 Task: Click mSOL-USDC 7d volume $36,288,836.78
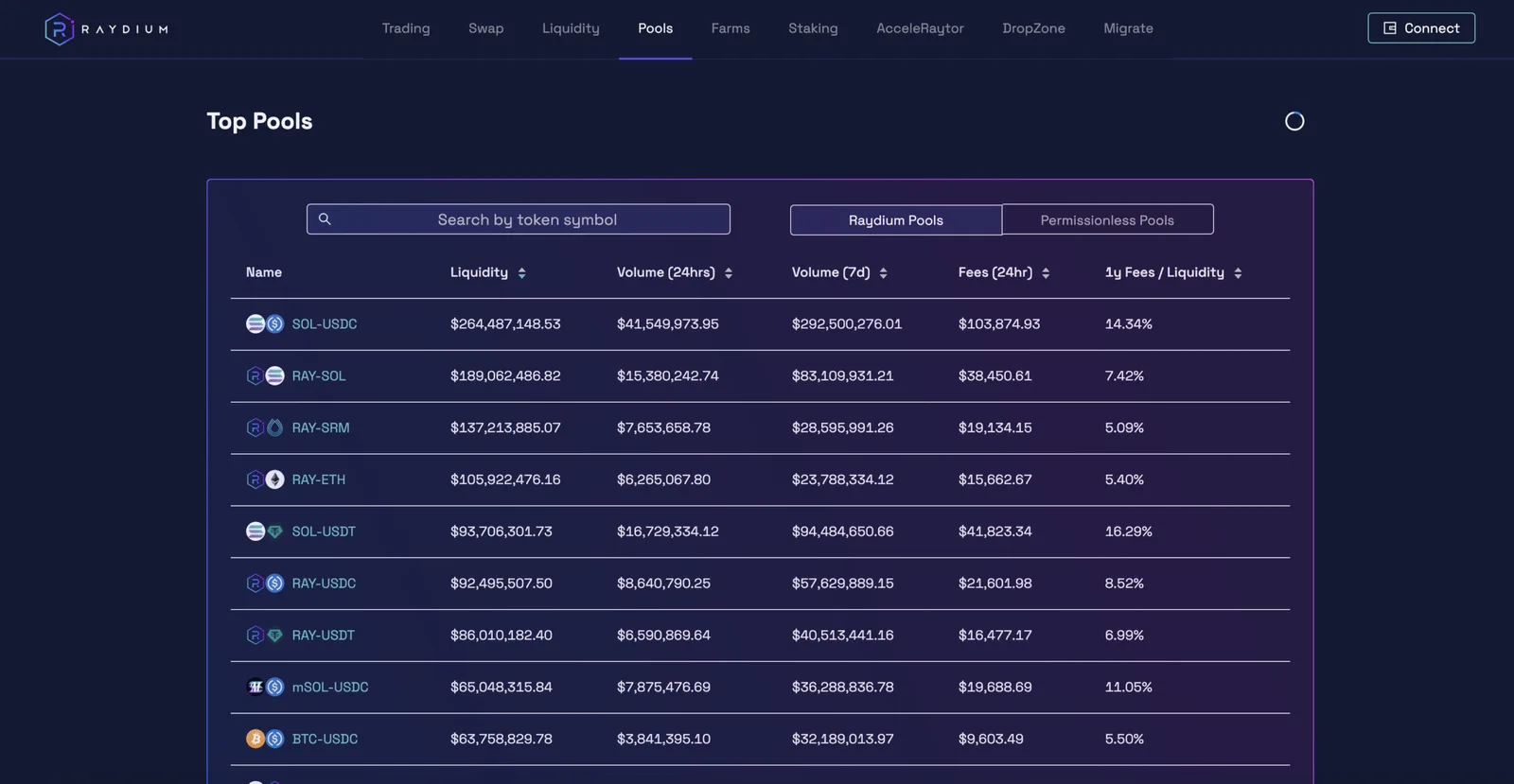(x=843, y=688)
